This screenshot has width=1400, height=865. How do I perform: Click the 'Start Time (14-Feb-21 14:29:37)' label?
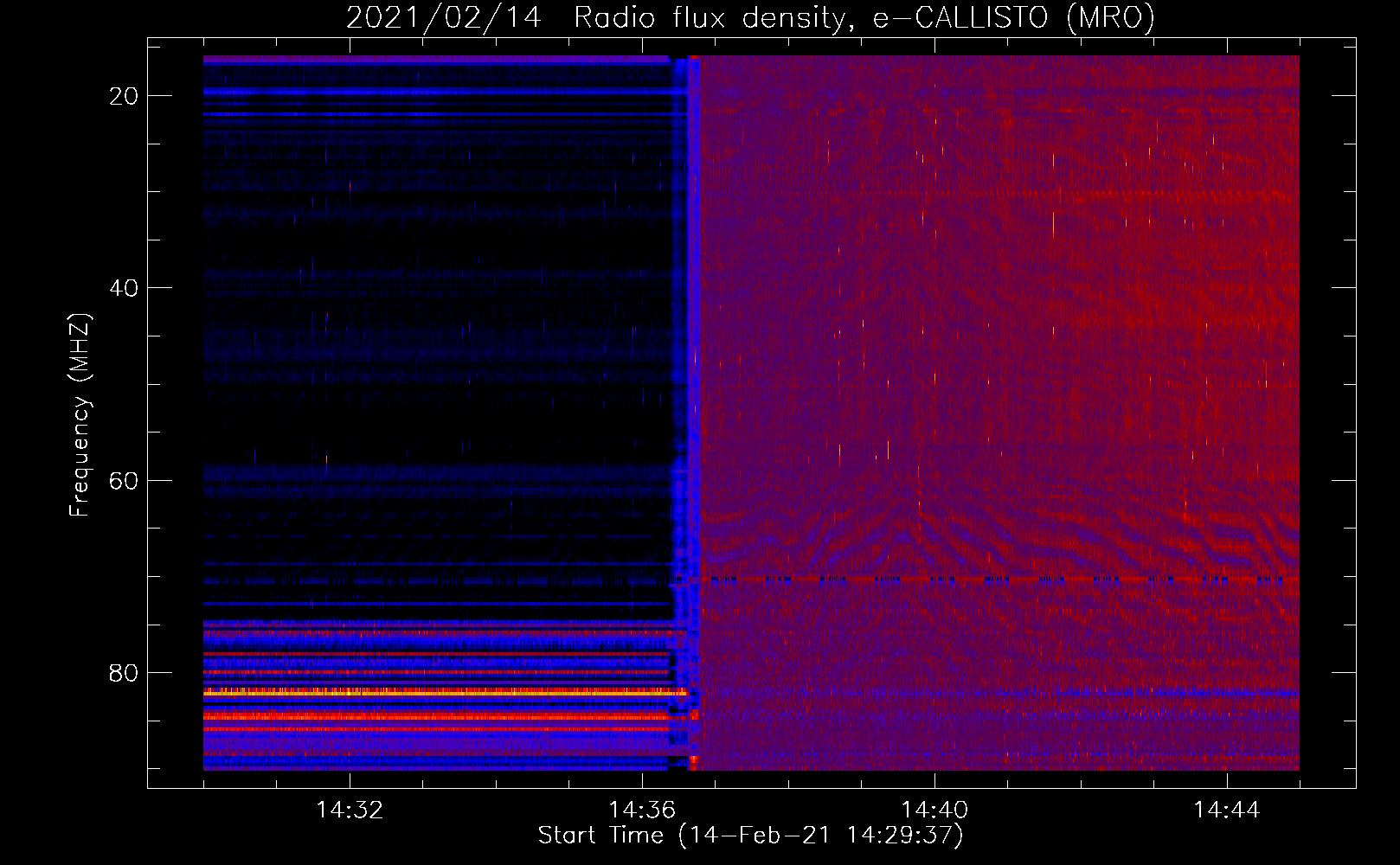coord(750,836)
